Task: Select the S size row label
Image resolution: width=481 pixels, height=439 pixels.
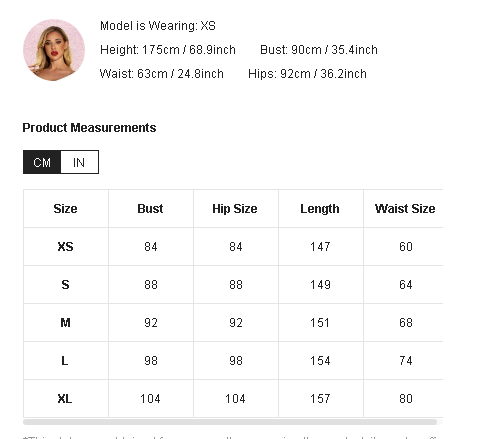Action: point(65,285)
